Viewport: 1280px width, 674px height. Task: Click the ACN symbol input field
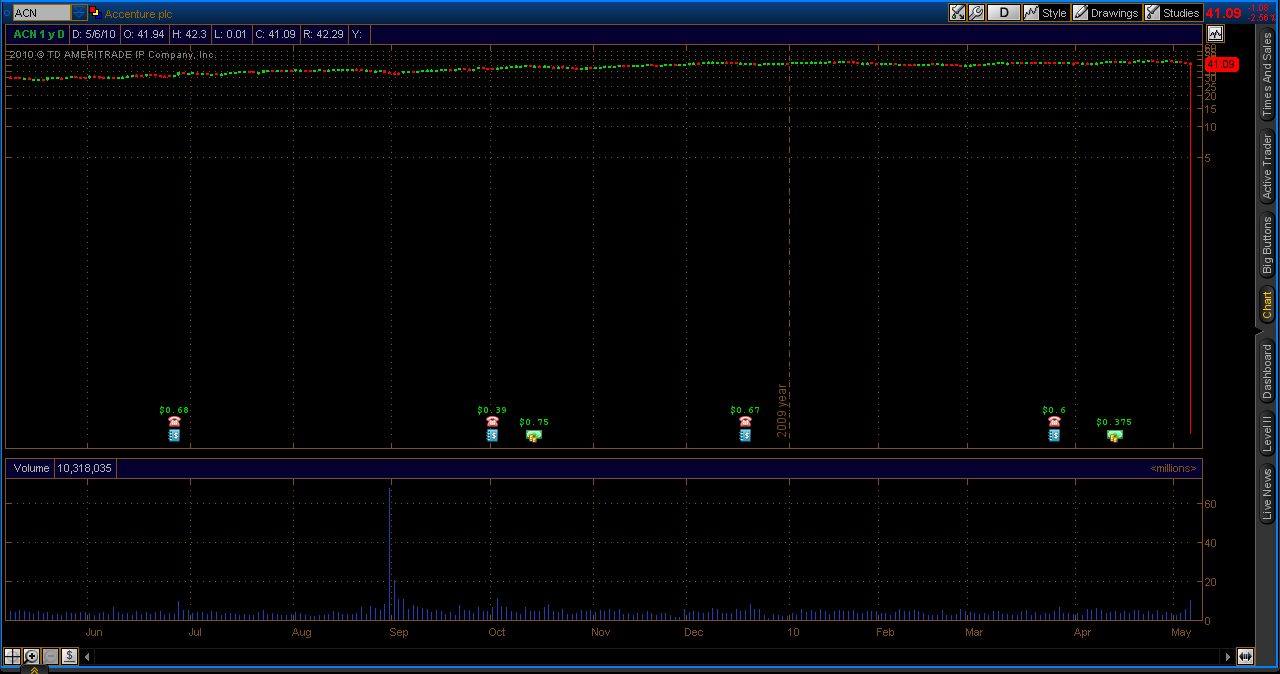(41, 13)
